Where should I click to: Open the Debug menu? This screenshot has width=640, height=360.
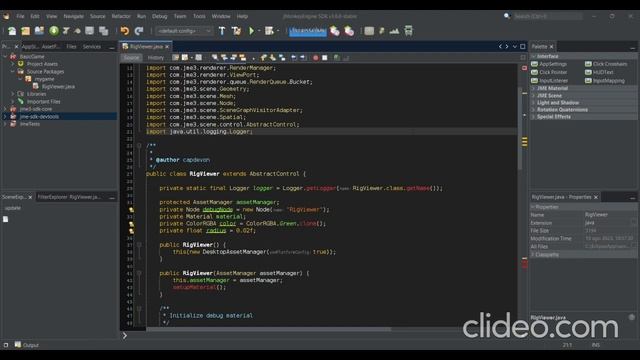(x=160, y=16)
